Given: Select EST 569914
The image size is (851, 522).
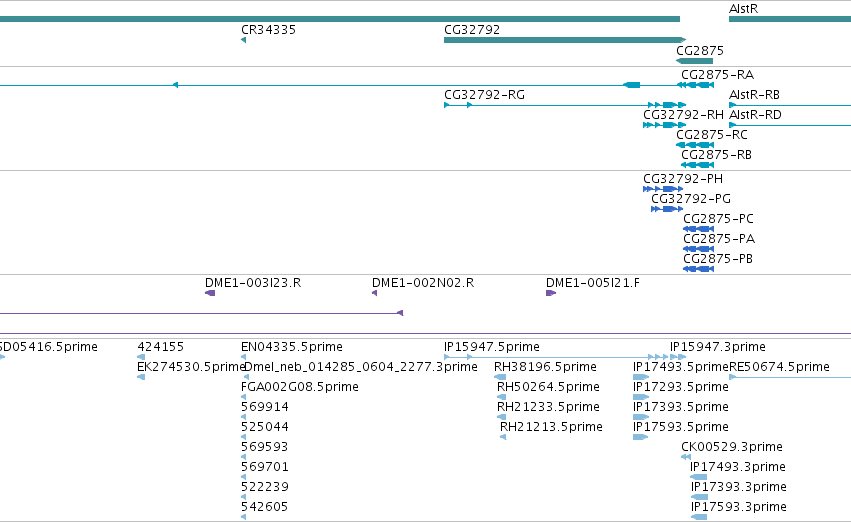Looking at the screenshot, I should (x=265, y=408).
